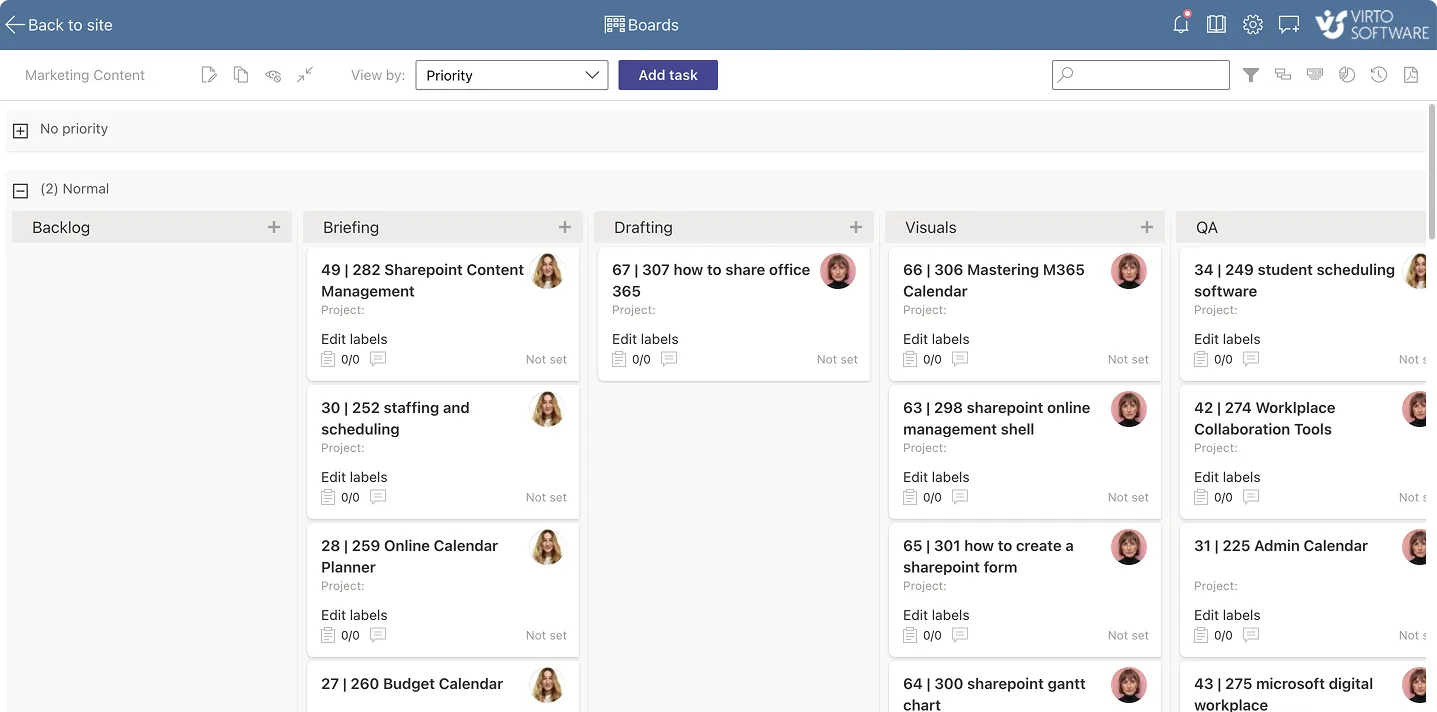The width and height of the screenshot is (1437, 712).
Task: Click Back to site in the top bar
Action: (x=60, y=24)
